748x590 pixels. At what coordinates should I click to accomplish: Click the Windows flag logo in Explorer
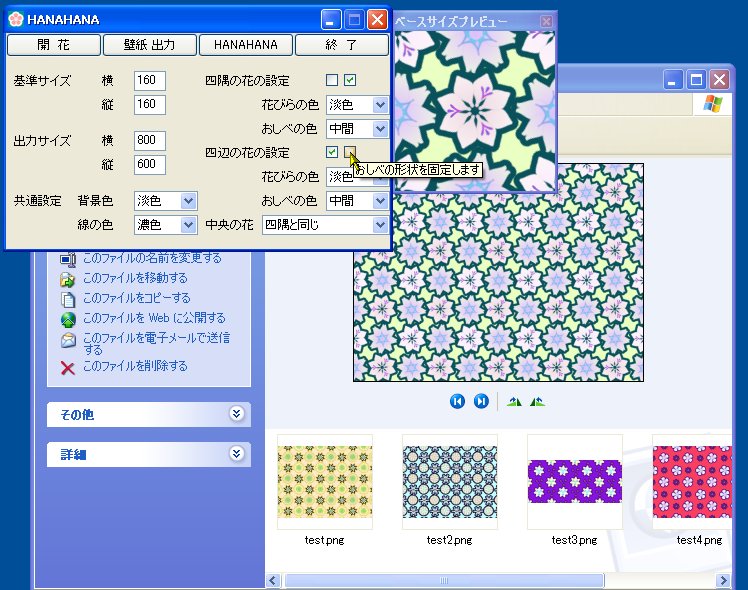coord(713,104)
